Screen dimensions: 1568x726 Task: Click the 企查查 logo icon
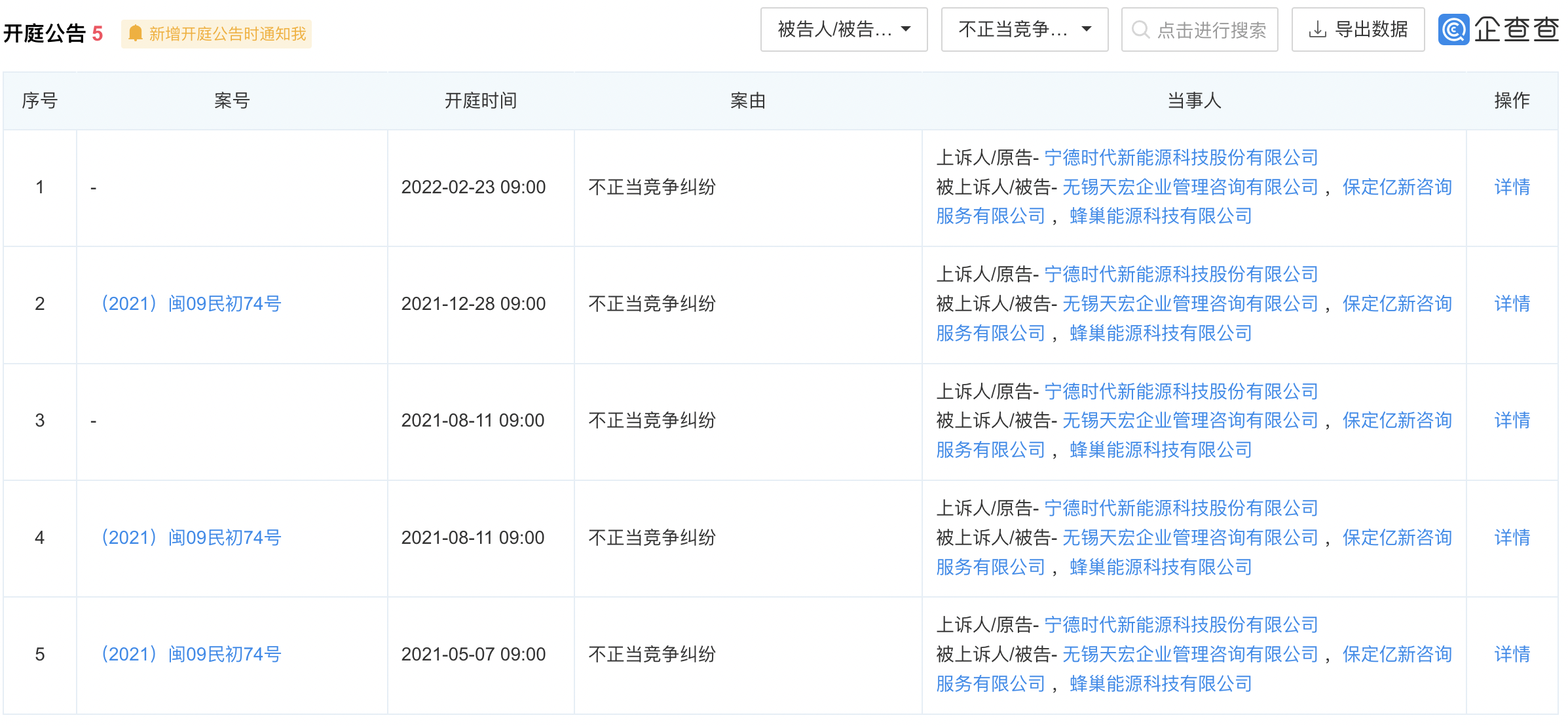pos(1453,29)
